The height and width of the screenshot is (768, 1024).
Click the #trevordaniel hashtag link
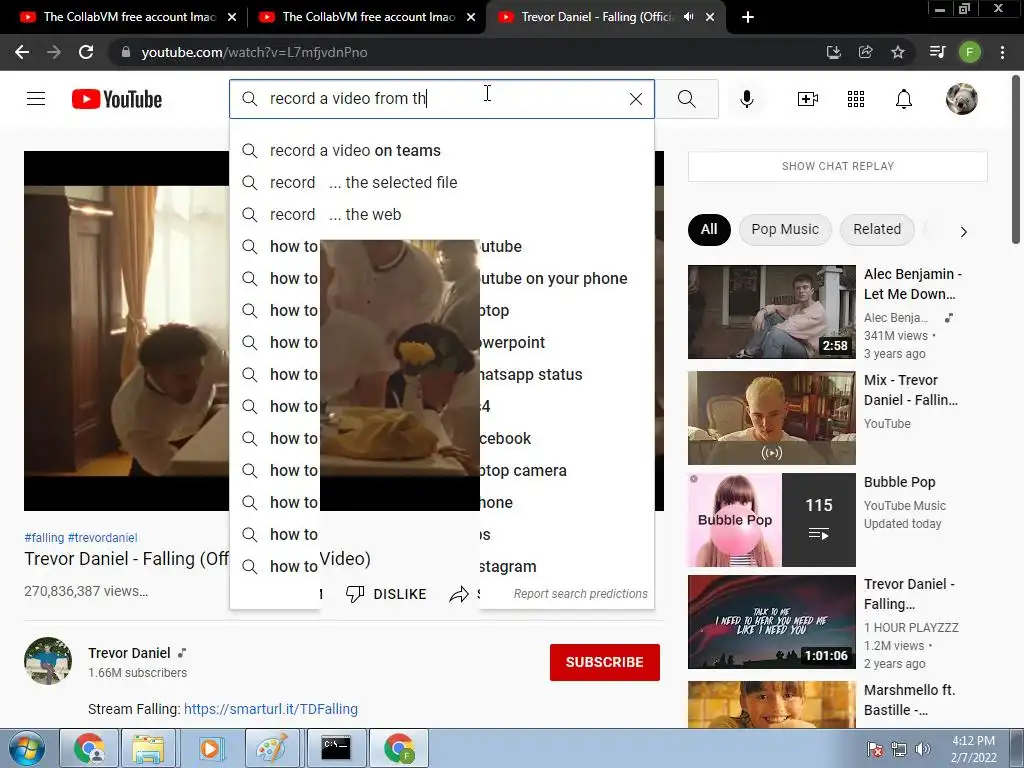tap(103, 537)
